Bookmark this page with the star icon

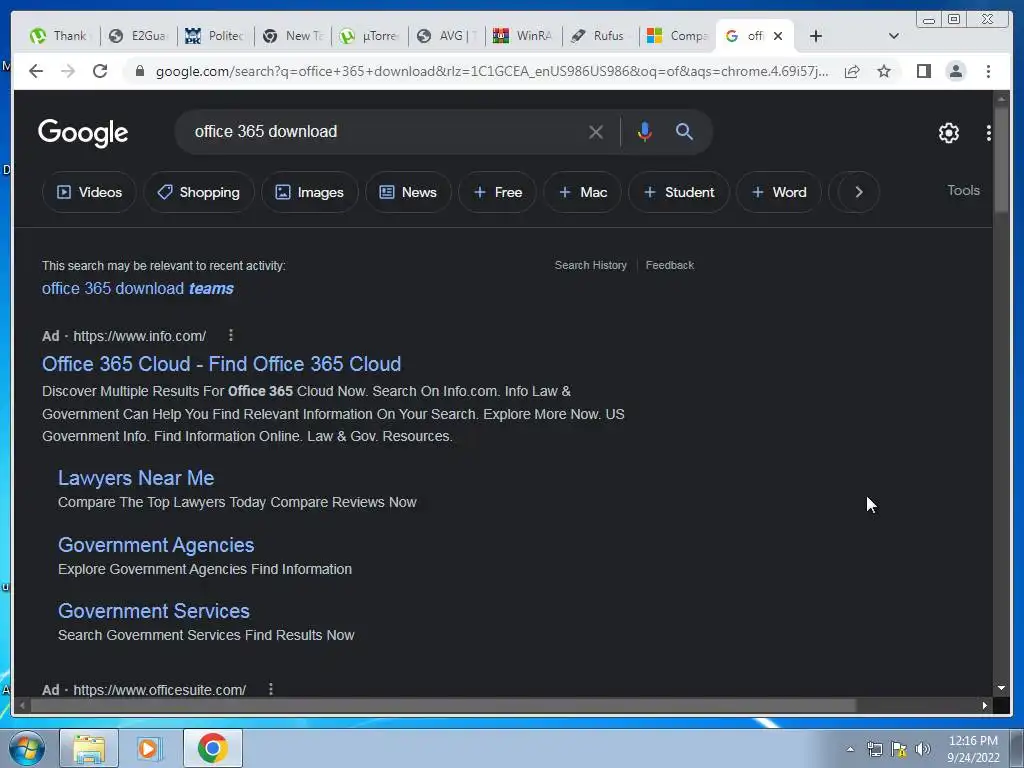[884, 71]
